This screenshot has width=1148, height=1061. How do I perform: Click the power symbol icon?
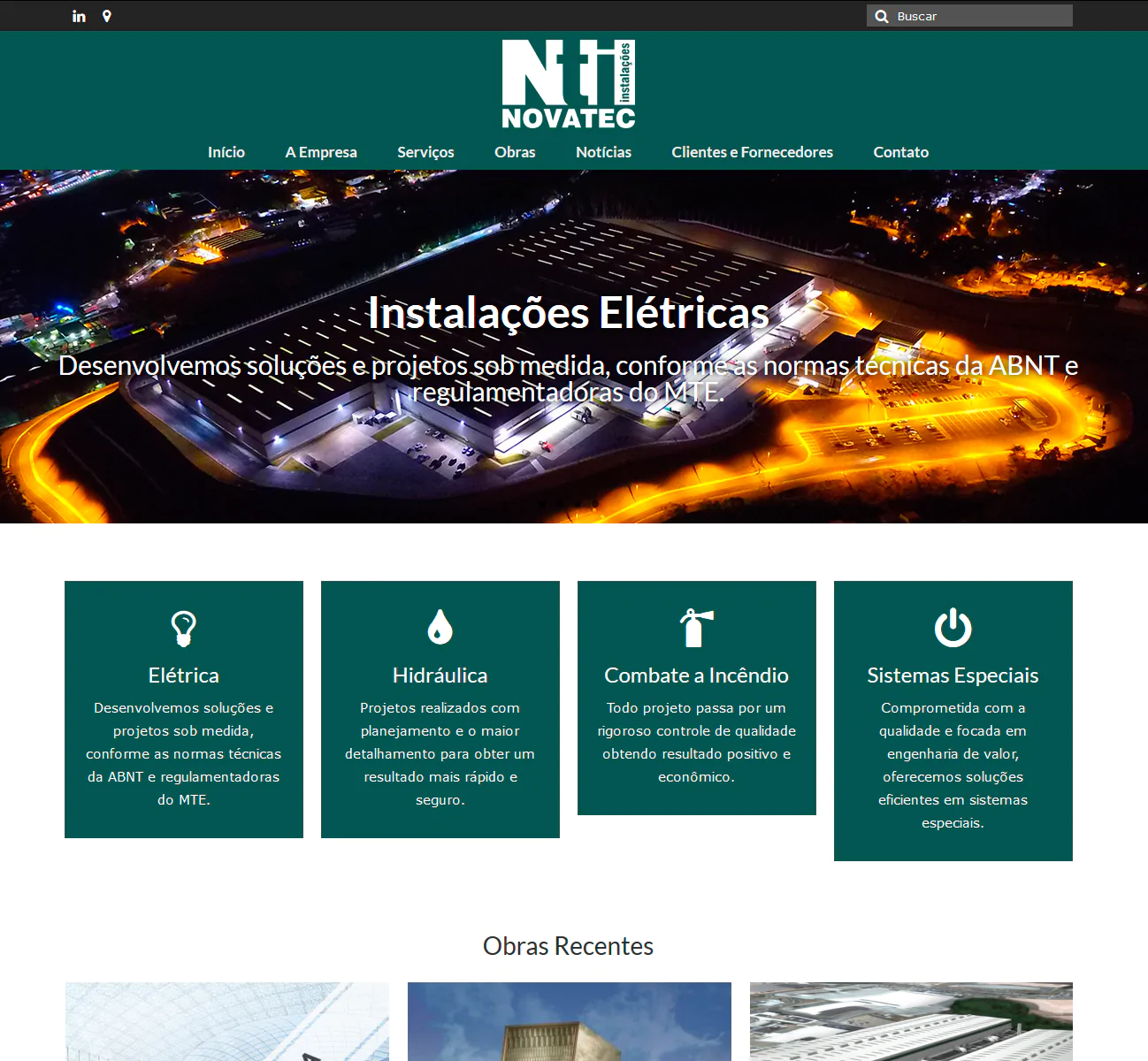(953, 628)
